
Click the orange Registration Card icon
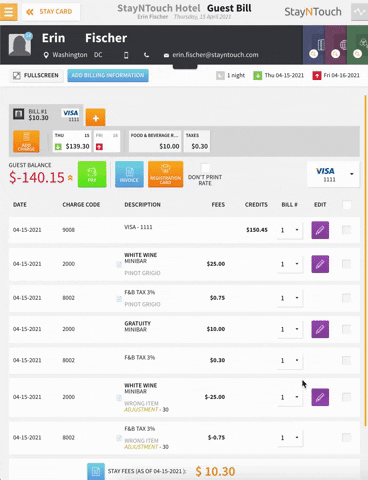tap(166, 174)
